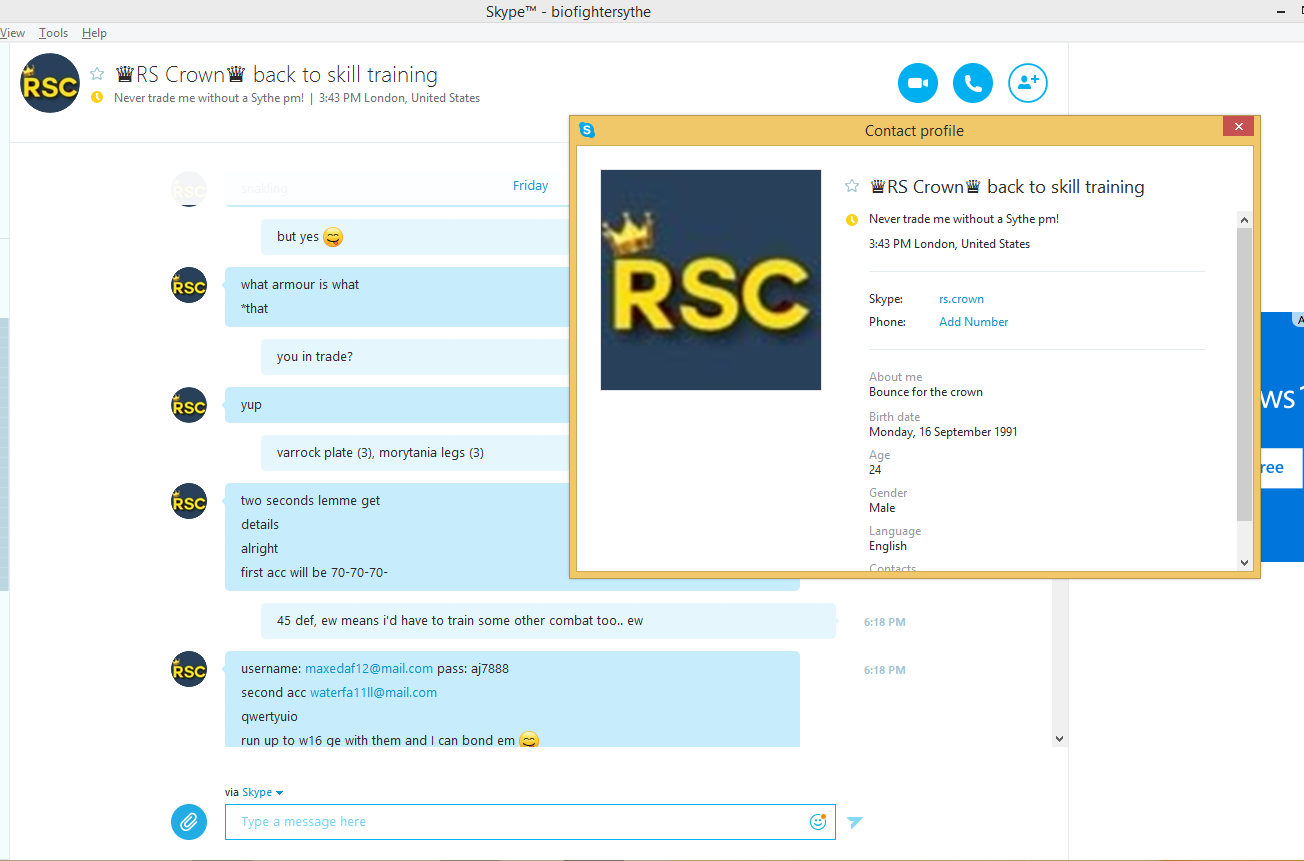
Task: Click Add Number phone link
Action: [x=973, y=322]
